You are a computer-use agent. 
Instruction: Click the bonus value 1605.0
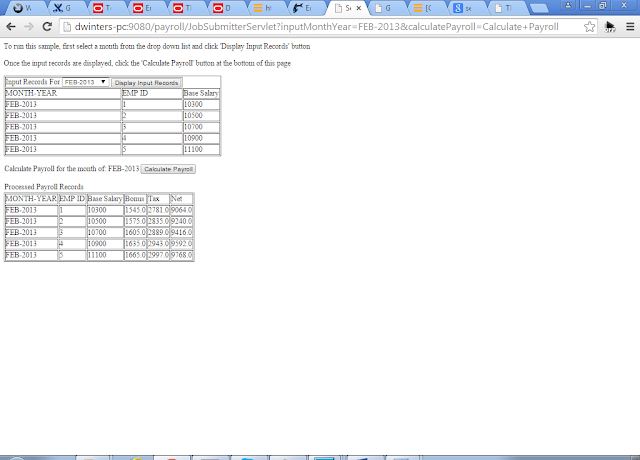point(135,233)
